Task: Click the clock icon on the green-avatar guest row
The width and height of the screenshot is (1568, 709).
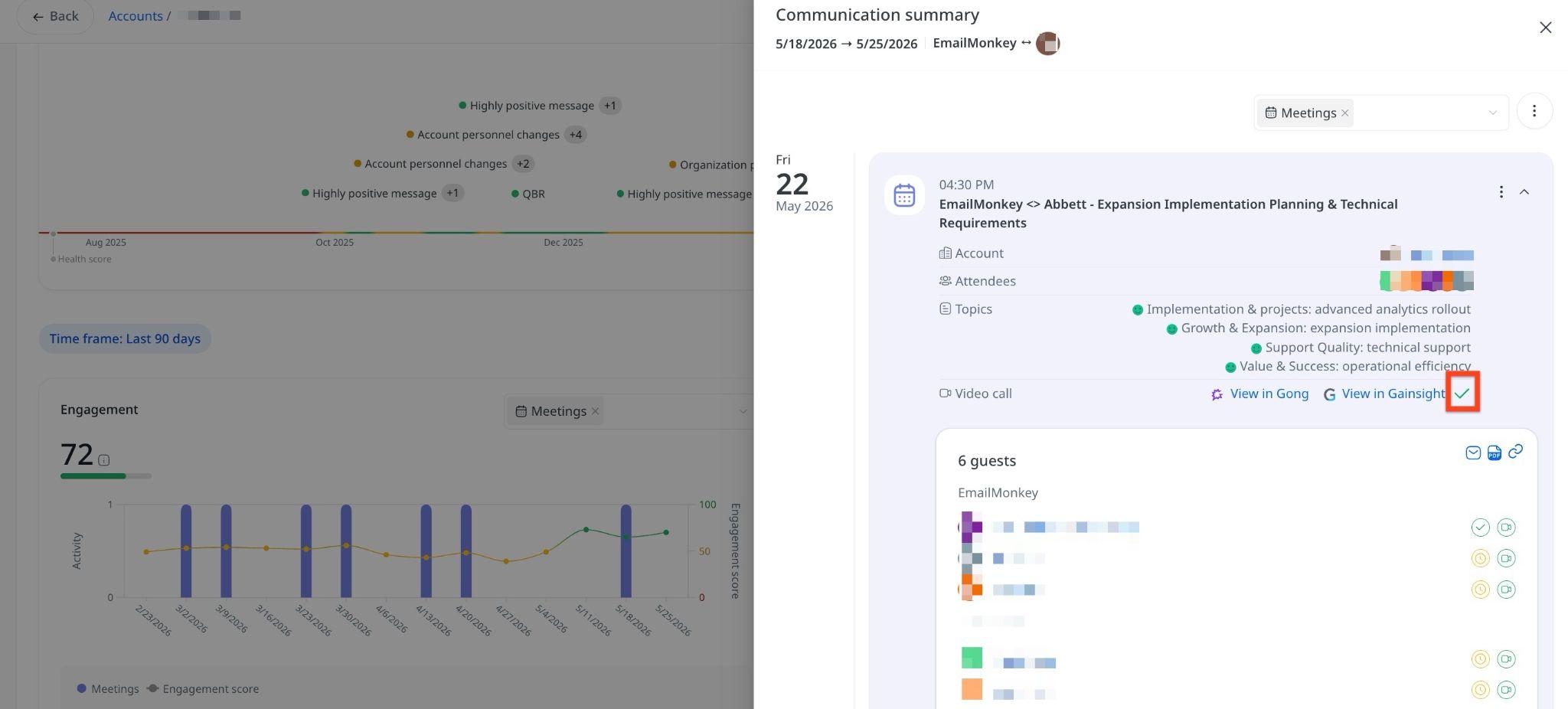Action: point(1480,659)
